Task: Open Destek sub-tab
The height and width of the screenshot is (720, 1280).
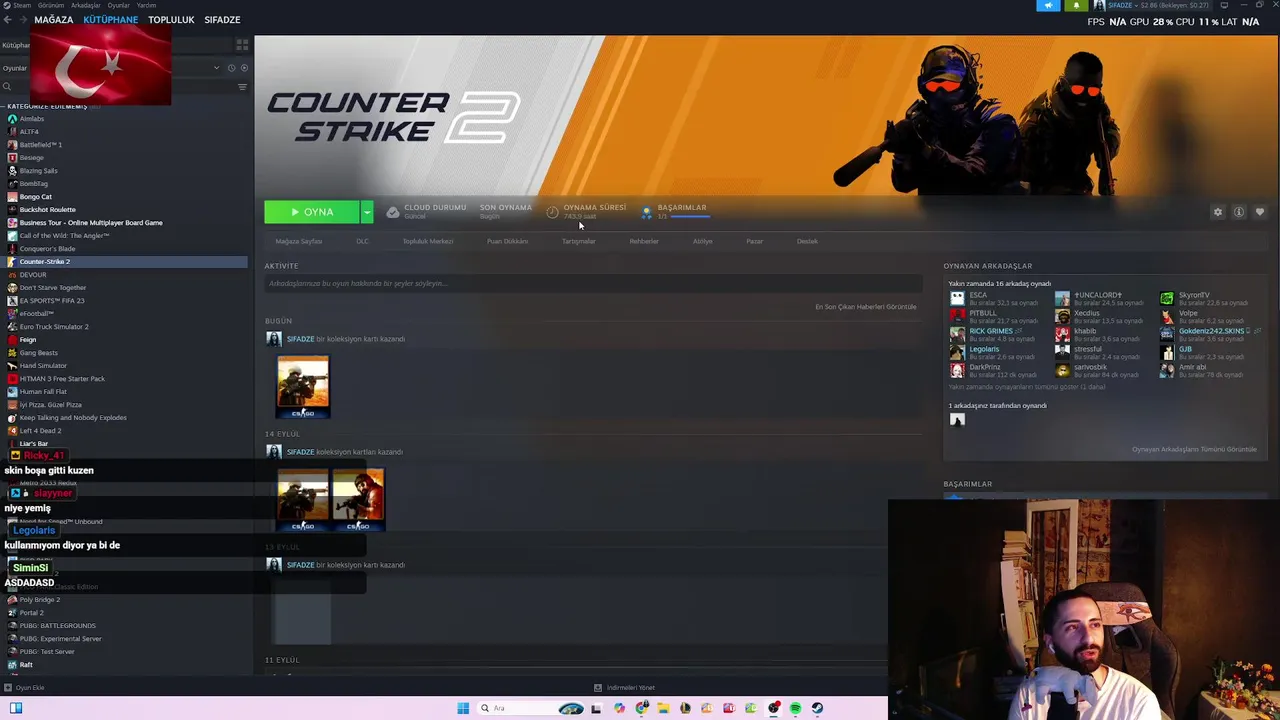Action: click(x=807, y=241)
